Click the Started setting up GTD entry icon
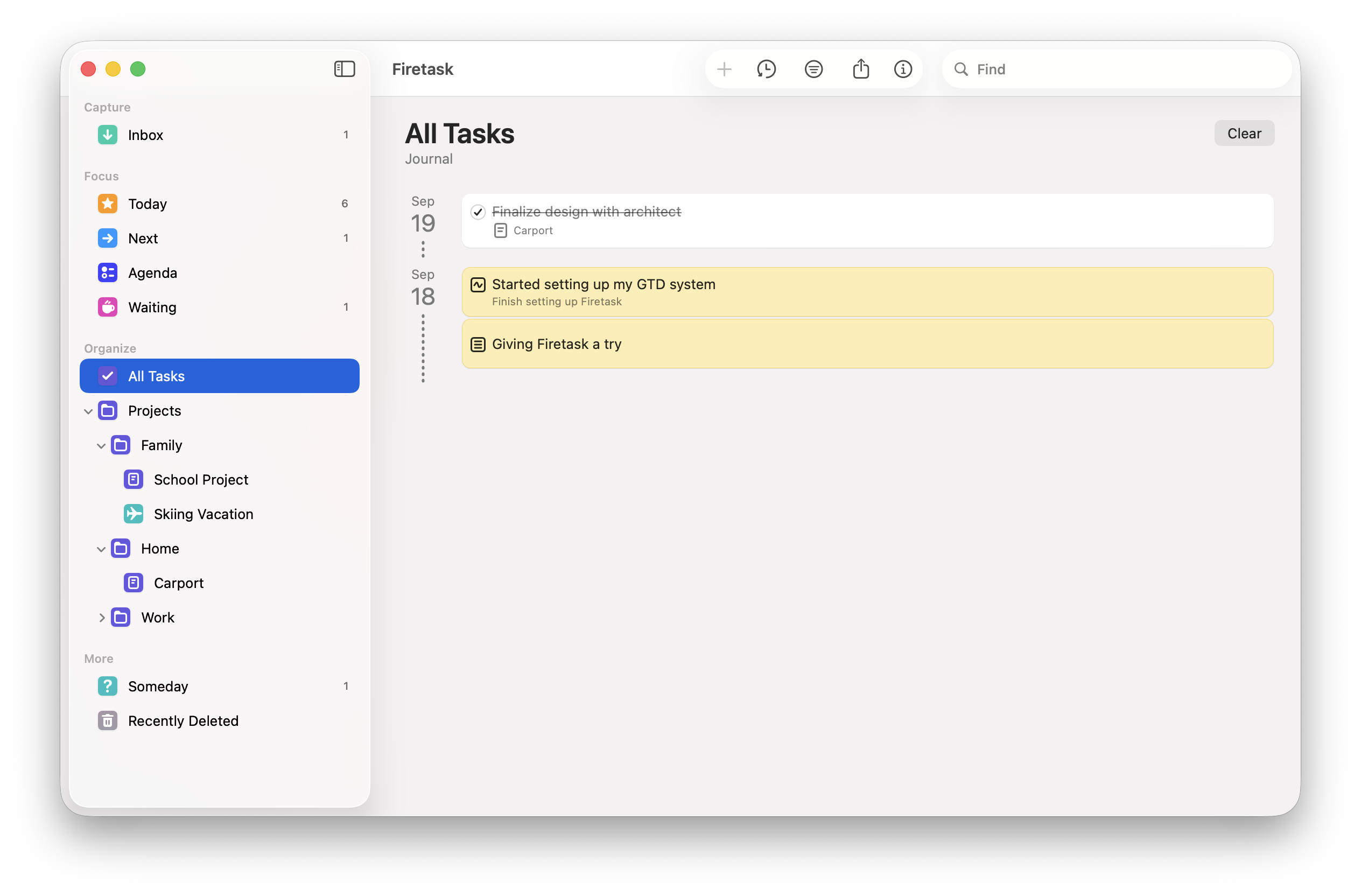The image size is (1361, 896). (478, 285)
